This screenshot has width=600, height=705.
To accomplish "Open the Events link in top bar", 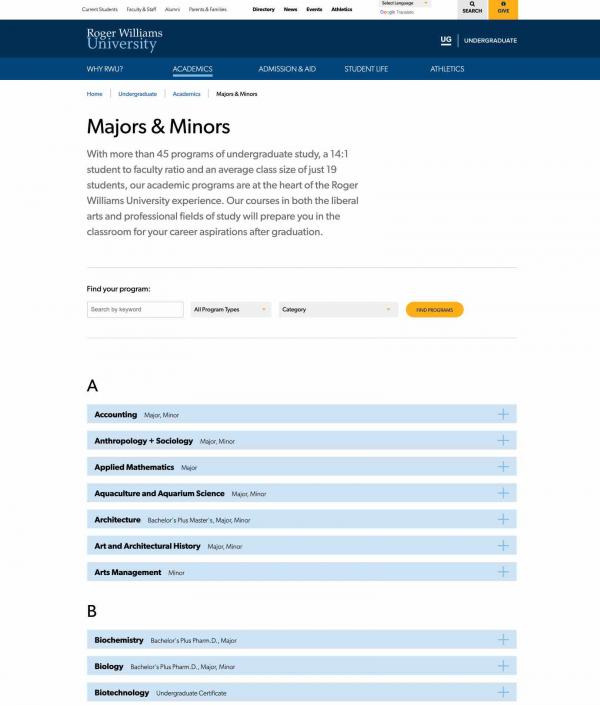I will tap(314, 9).
